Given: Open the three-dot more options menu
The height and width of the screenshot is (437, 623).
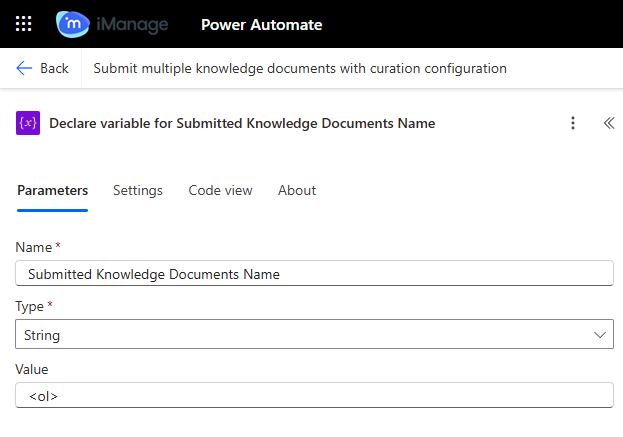Looking at the screenshot, I should (573, 123).
